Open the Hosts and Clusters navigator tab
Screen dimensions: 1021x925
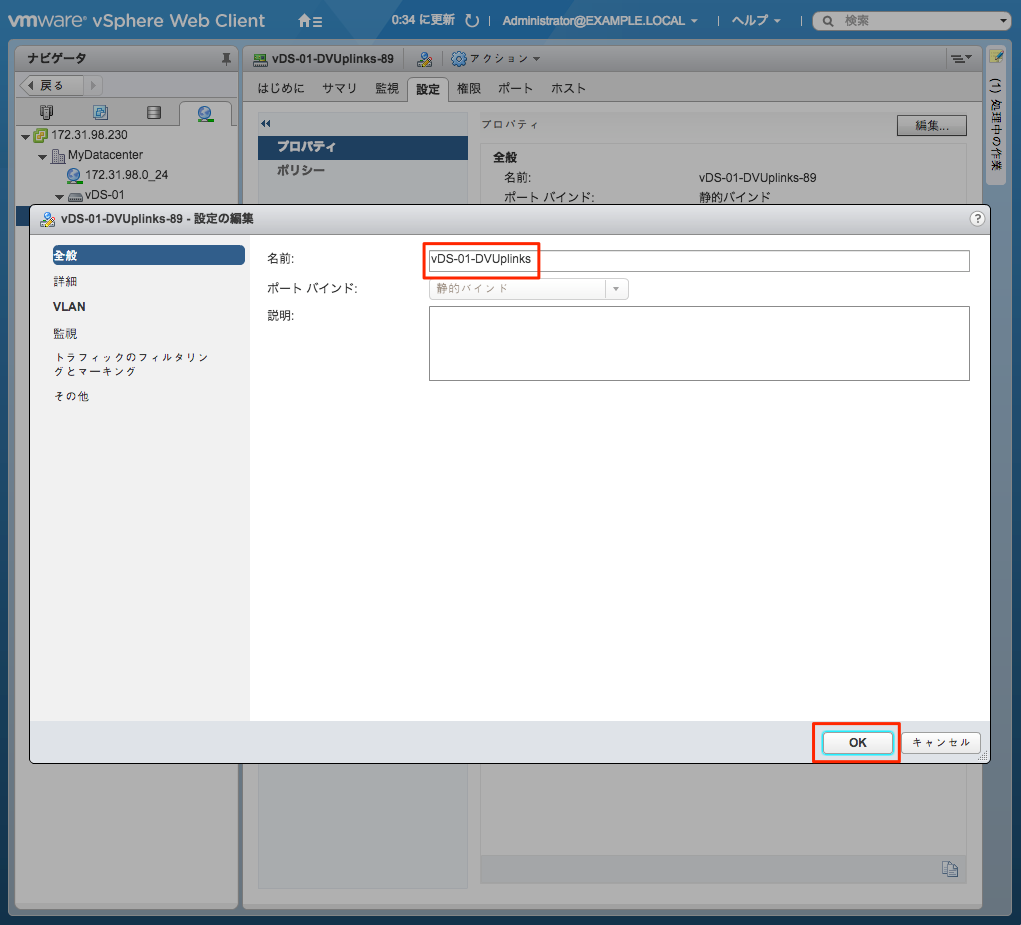(46, 113)
